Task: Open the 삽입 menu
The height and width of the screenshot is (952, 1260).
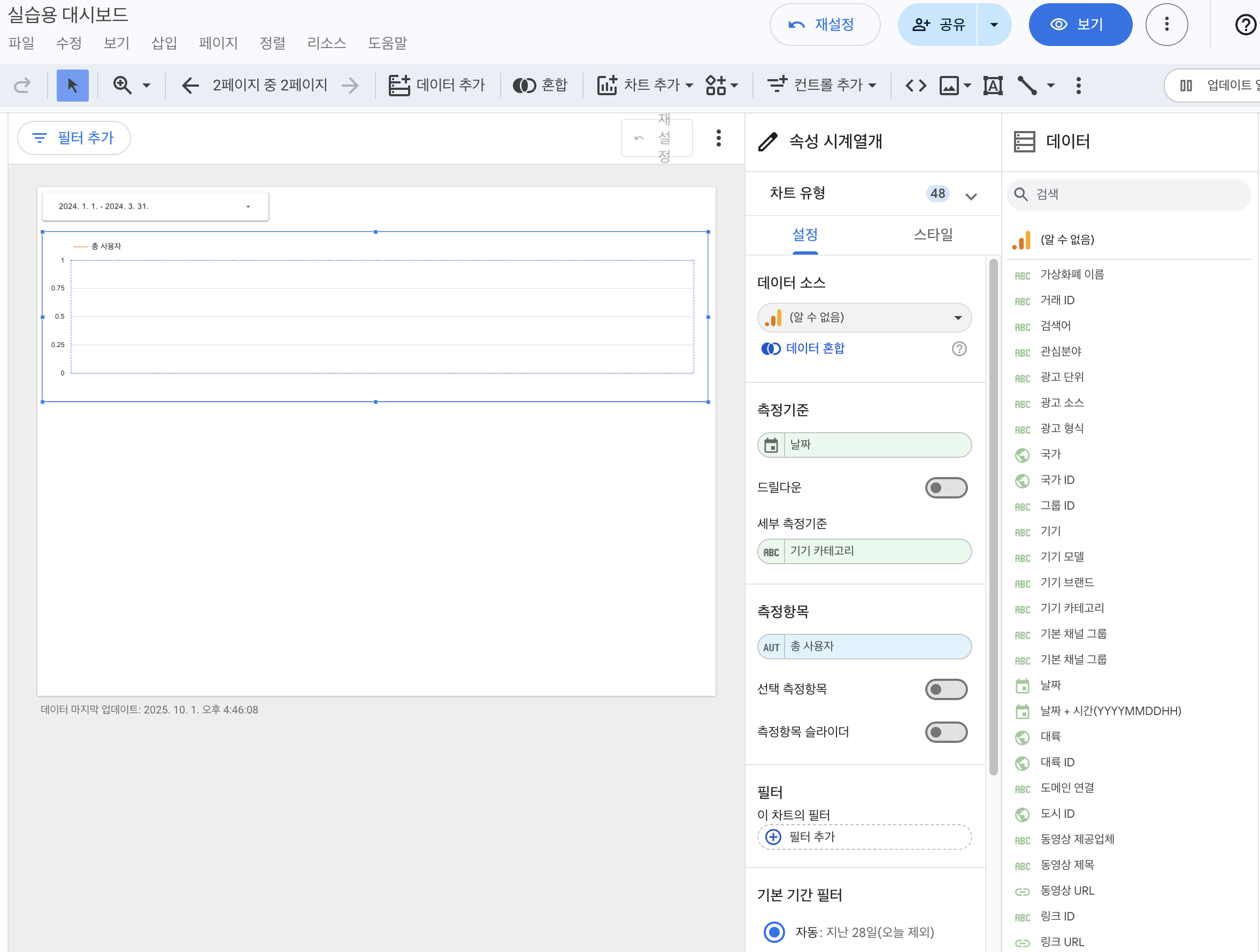Action: (164, 43)
